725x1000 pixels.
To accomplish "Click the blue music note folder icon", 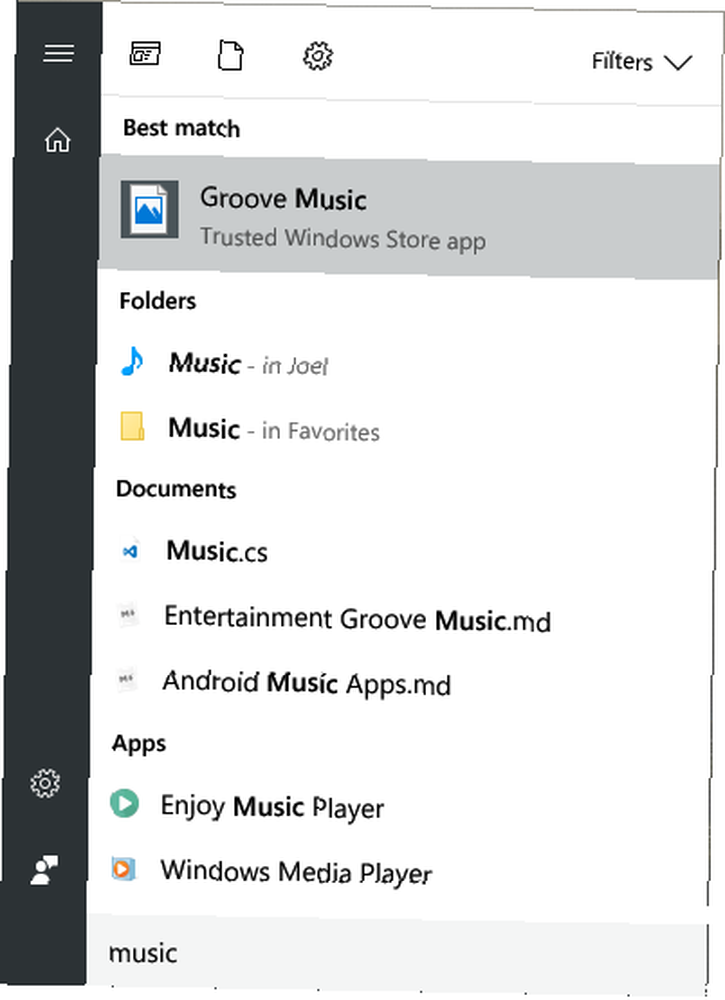I will point(132,362).
